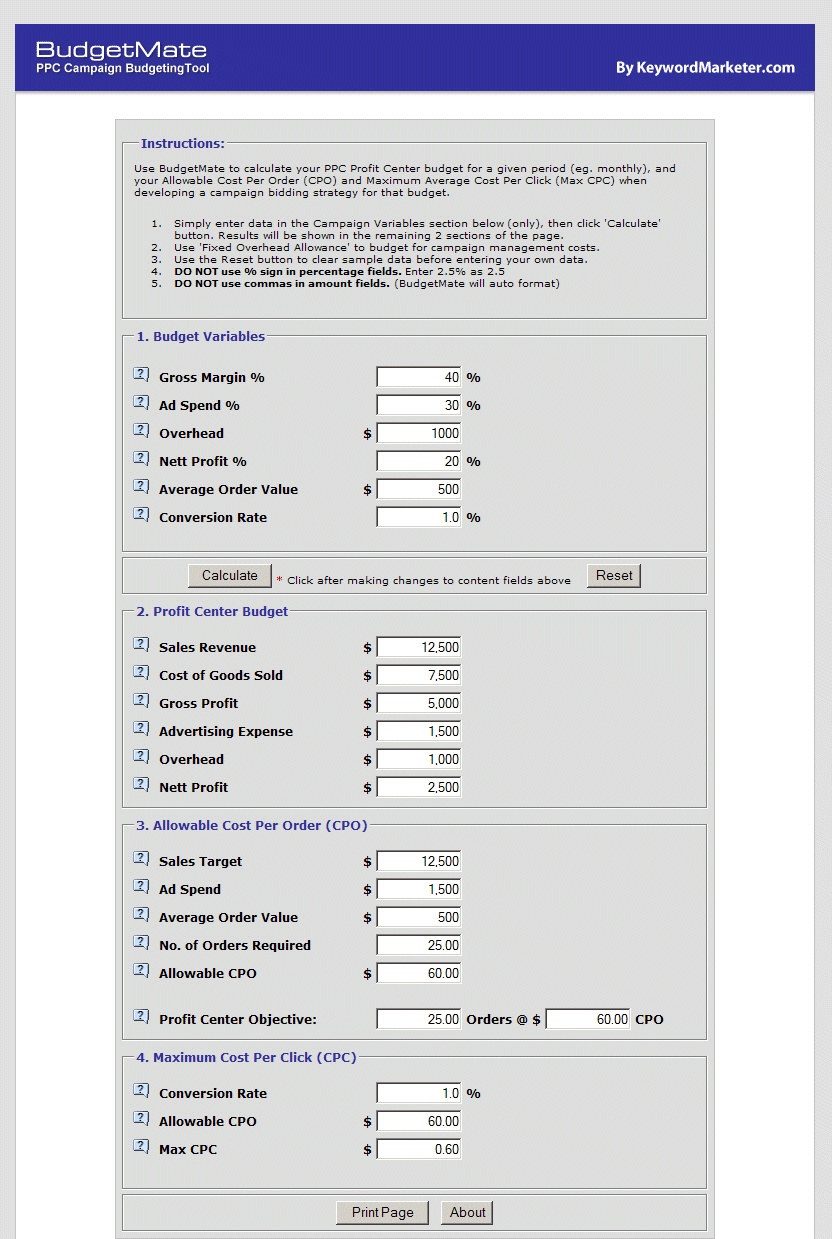
Task: Click the Reset button
Action: 614,575
